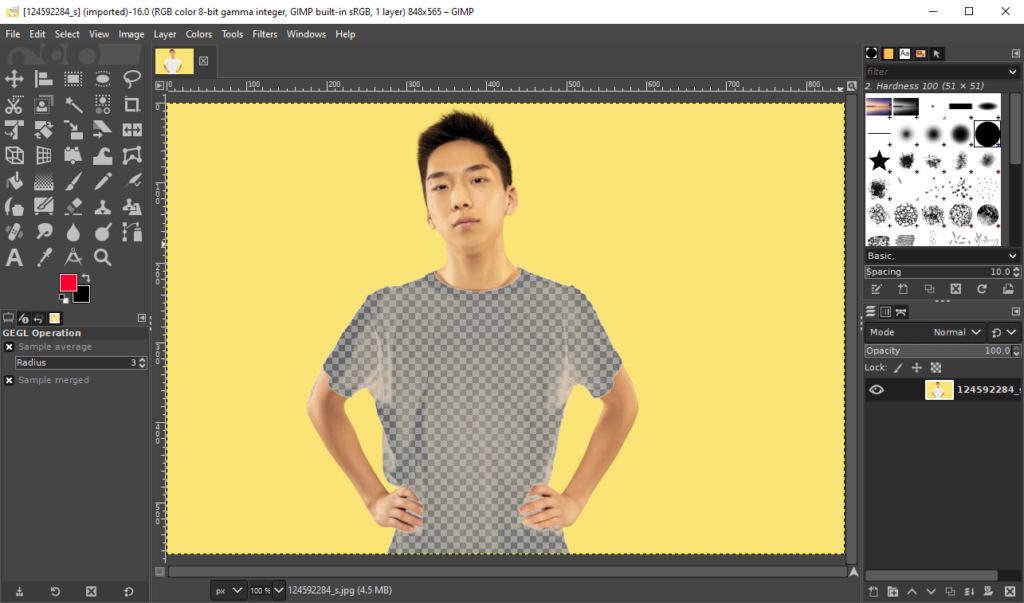
Task: Select the Fuzzy Select tool
Action: coord(73,104)
